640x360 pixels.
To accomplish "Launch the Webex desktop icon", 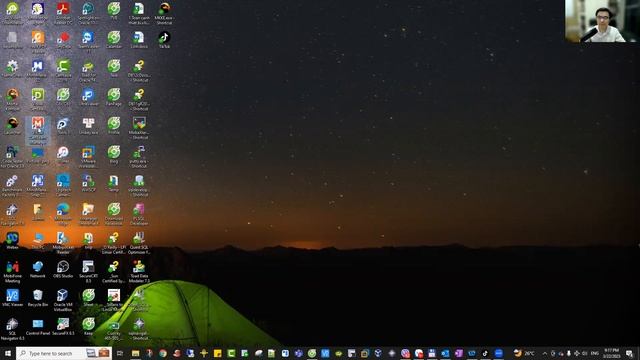I will [12, 240].
